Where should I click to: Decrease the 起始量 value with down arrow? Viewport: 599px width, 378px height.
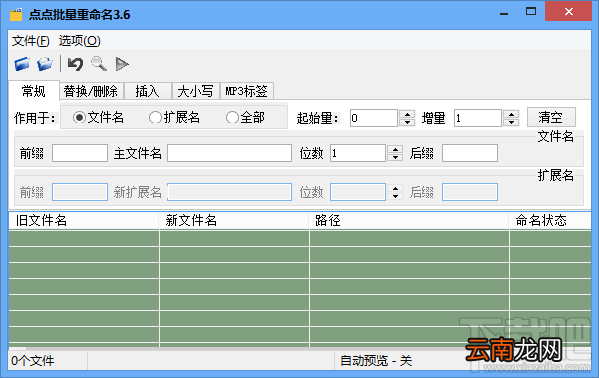tap(407, 122)
